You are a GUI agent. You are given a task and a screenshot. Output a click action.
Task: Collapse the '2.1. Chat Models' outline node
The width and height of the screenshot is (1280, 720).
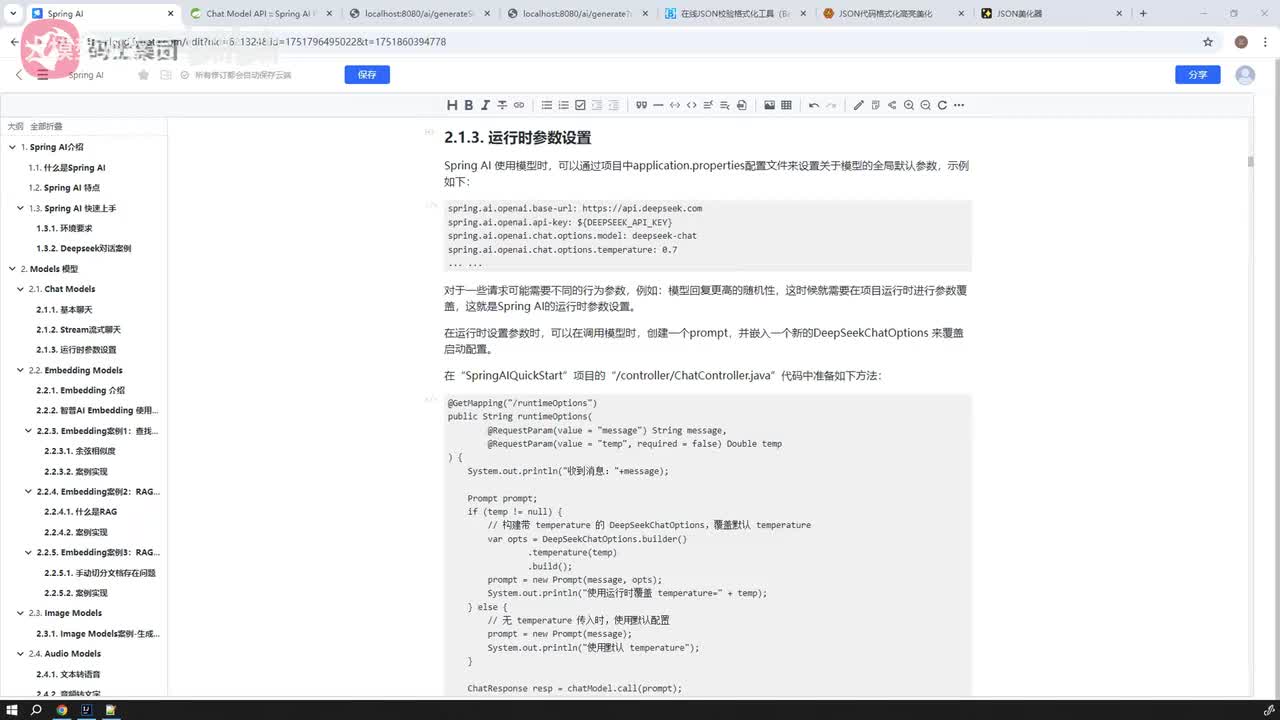pyautogui.click(x=20, y=289)
